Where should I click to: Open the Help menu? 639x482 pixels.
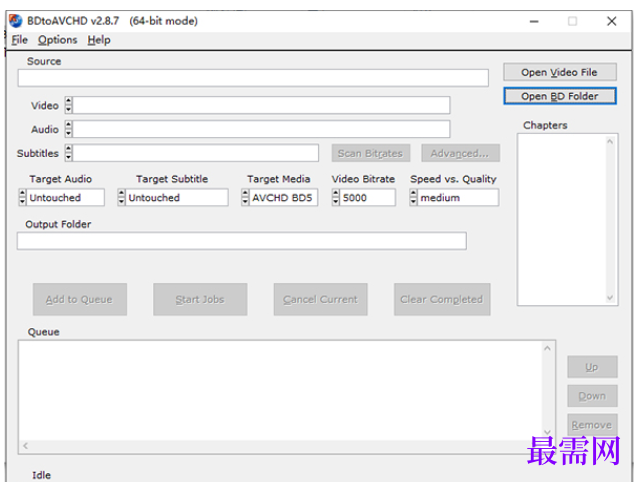(x=99, y=40)
